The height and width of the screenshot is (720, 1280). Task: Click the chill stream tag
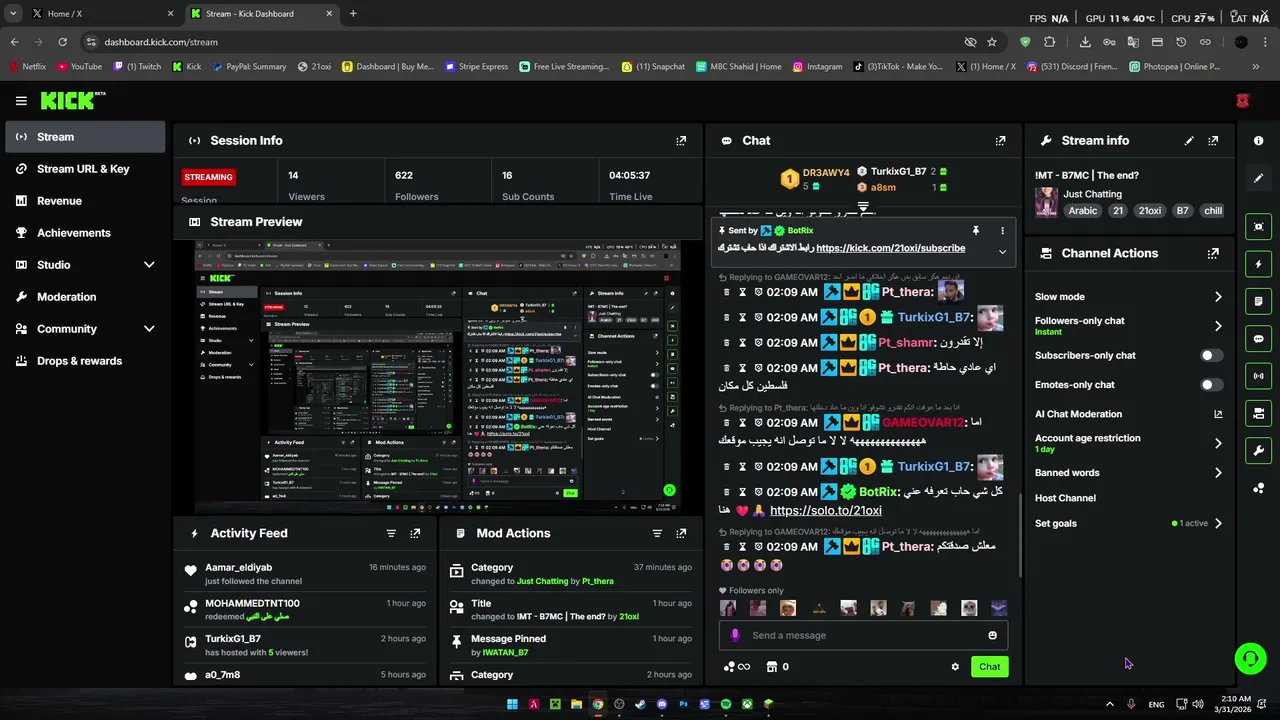[1213, 211]
